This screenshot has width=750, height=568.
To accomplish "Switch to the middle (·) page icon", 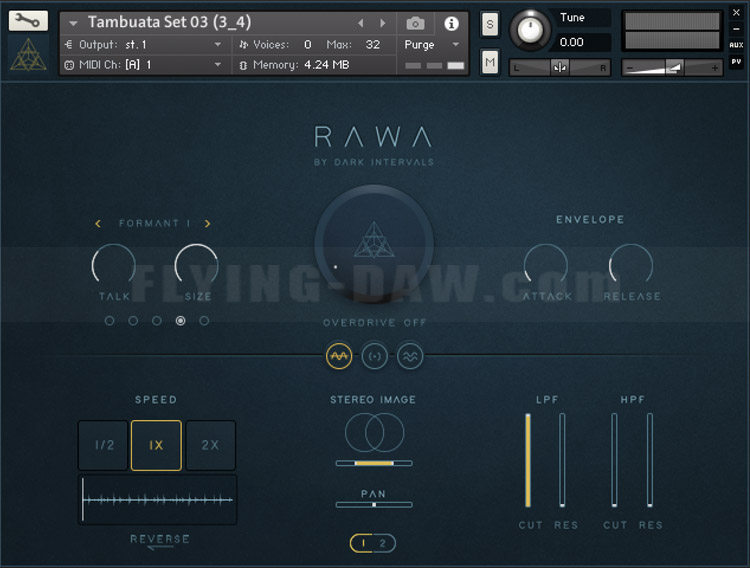I will click(x=375, y=356).
